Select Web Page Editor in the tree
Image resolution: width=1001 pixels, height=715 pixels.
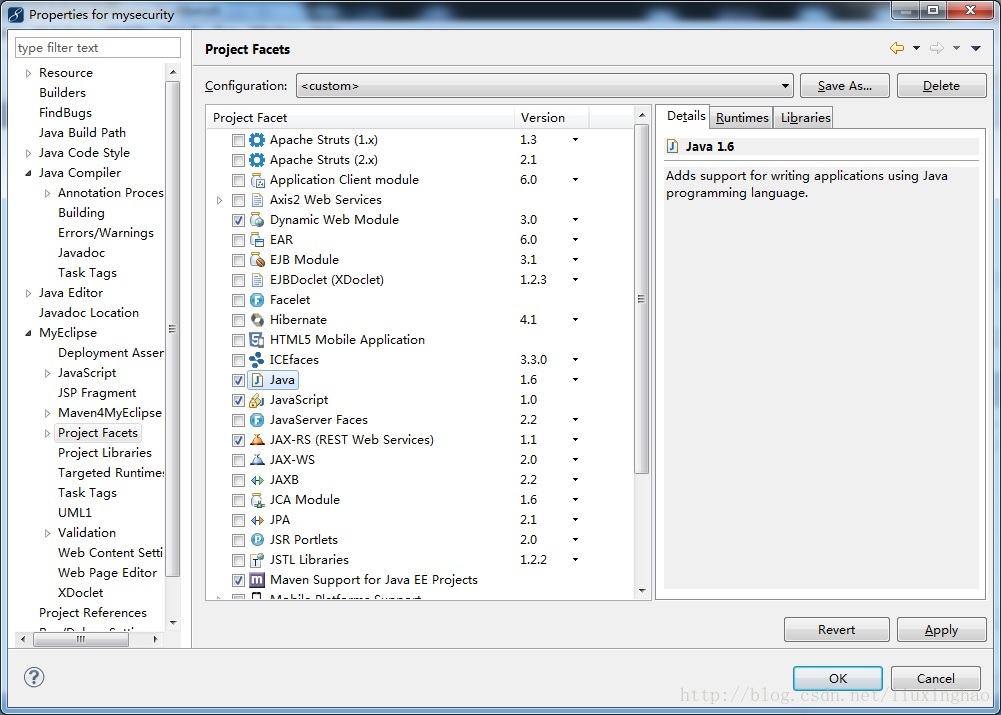[107, 573]
